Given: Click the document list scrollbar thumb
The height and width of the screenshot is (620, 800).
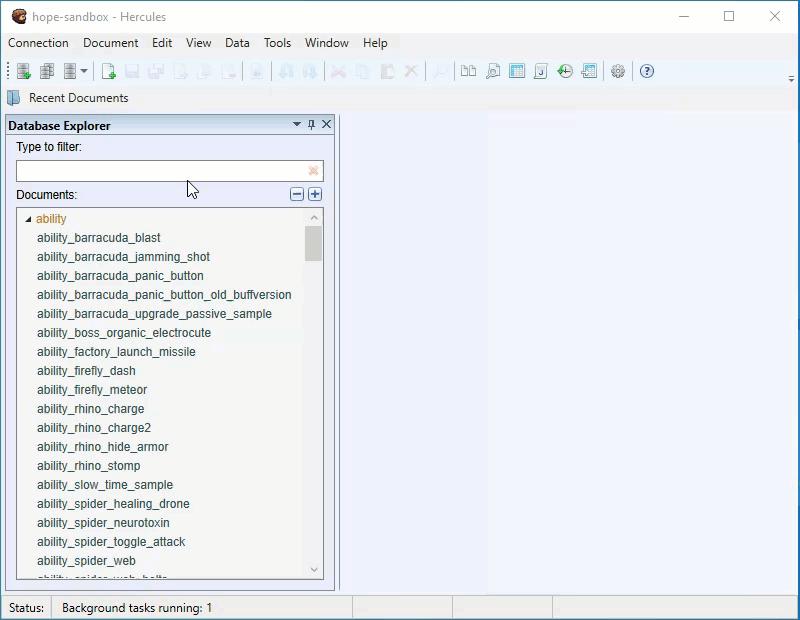Looking at the screenshot, I should 313,243.
